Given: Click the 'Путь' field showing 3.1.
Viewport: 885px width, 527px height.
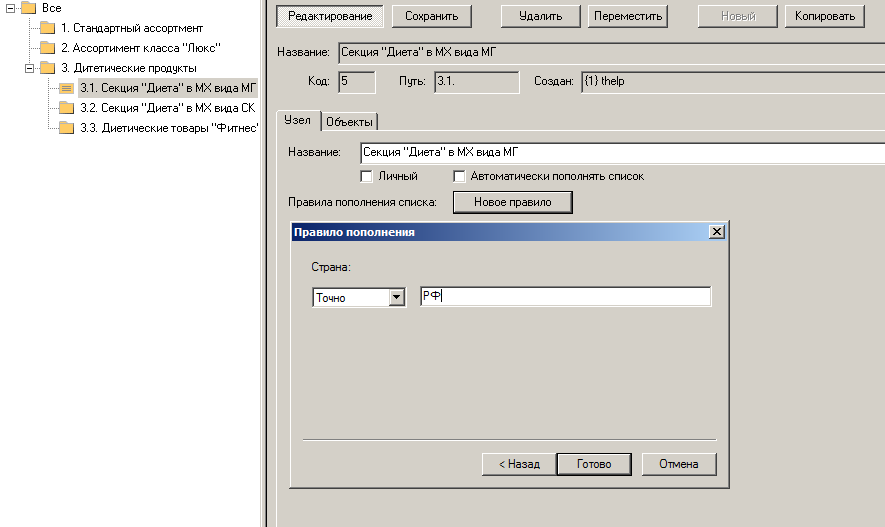Looking at the screenshot, I should pyautogui.click(x=477, y=82).
